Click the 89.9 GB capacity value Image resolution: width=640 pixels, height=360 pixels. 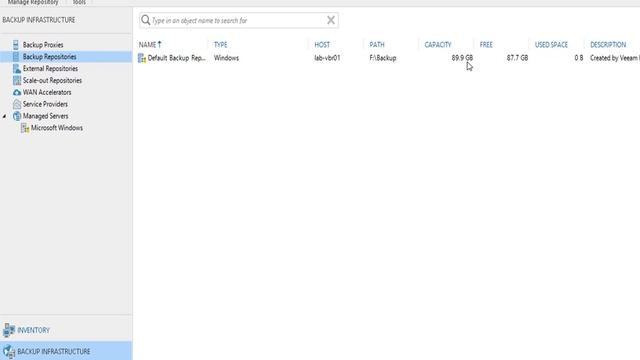(462, 58)
